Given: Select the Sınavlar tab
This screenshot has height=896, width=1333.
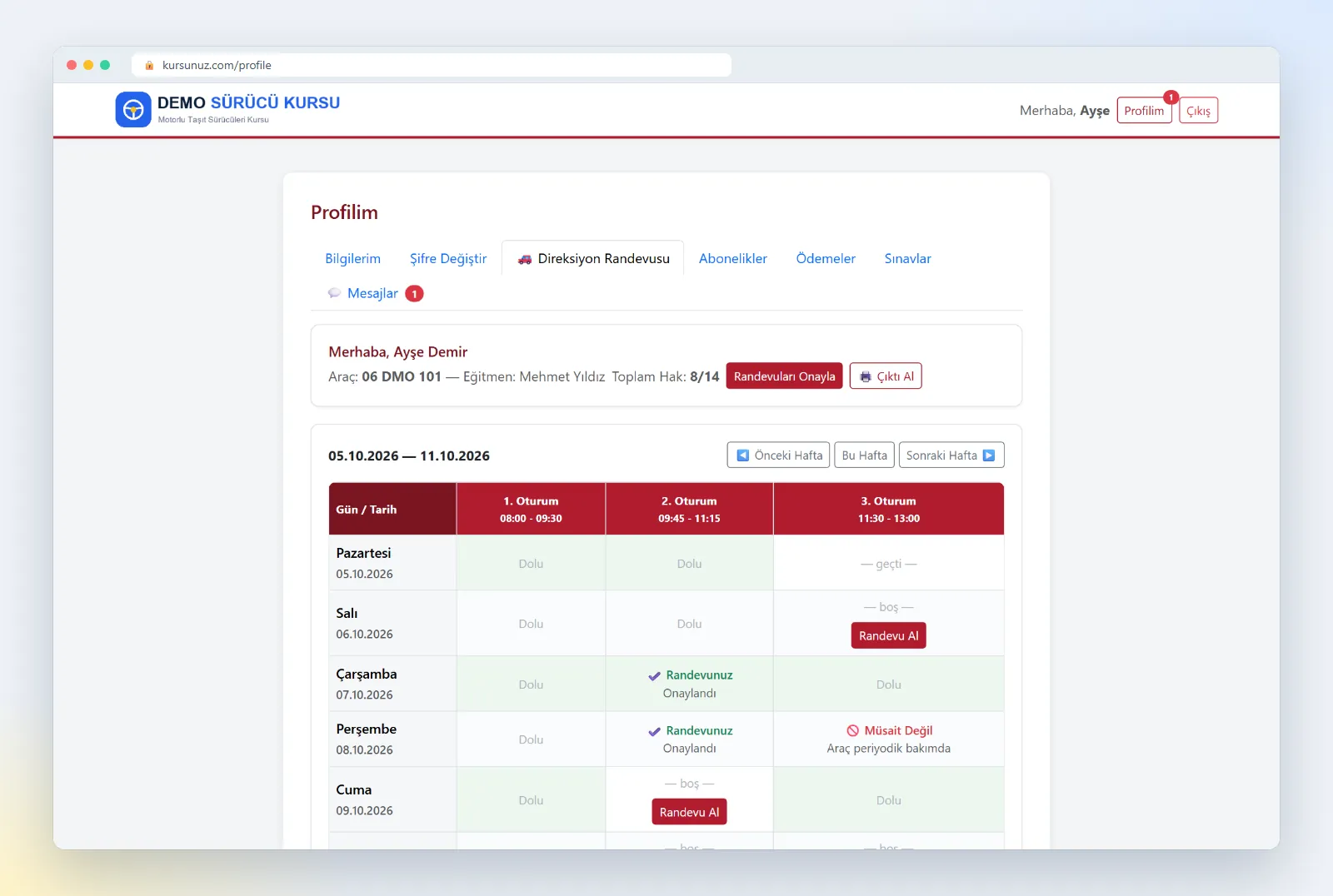Looking at the screenshot, I should pyautogui.click(x=908, y=258).
